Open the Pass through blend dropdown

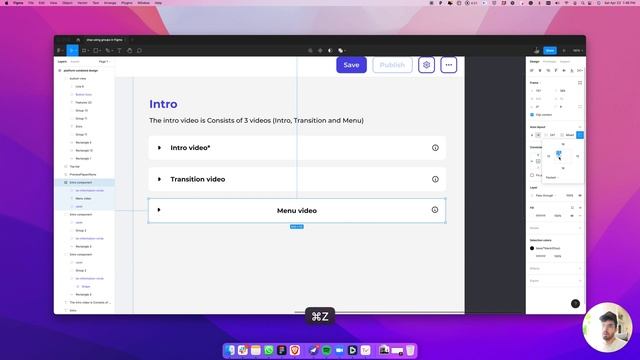[546, 196]
